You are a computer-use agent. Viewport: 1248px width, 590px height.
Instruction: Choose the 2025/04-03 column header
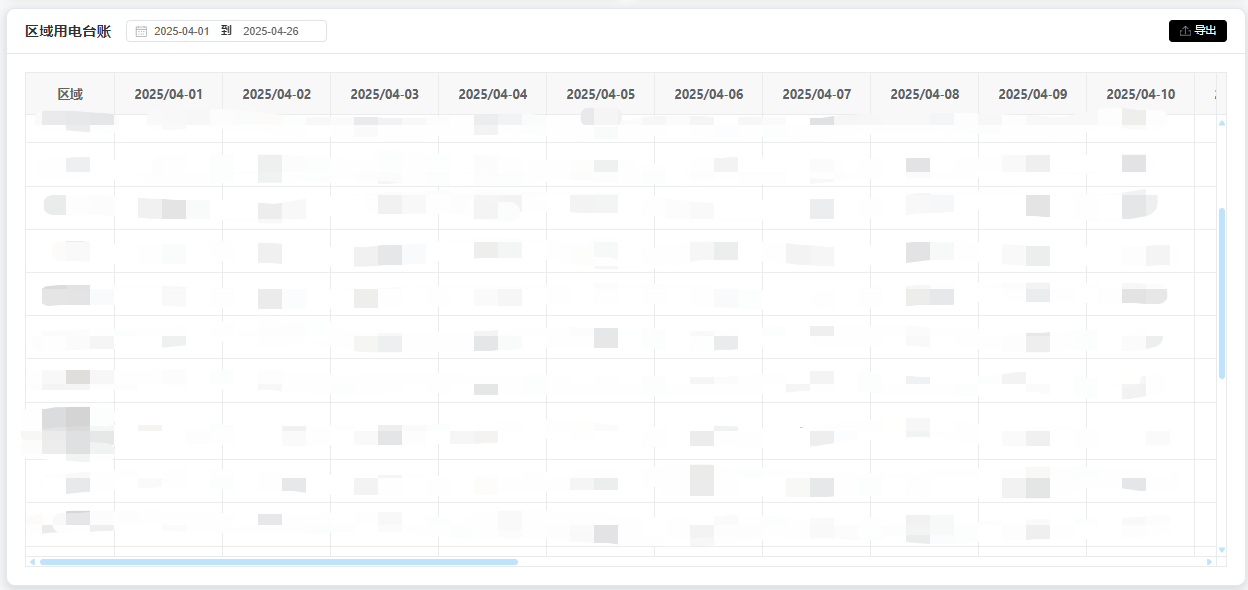tap(384, 94)
